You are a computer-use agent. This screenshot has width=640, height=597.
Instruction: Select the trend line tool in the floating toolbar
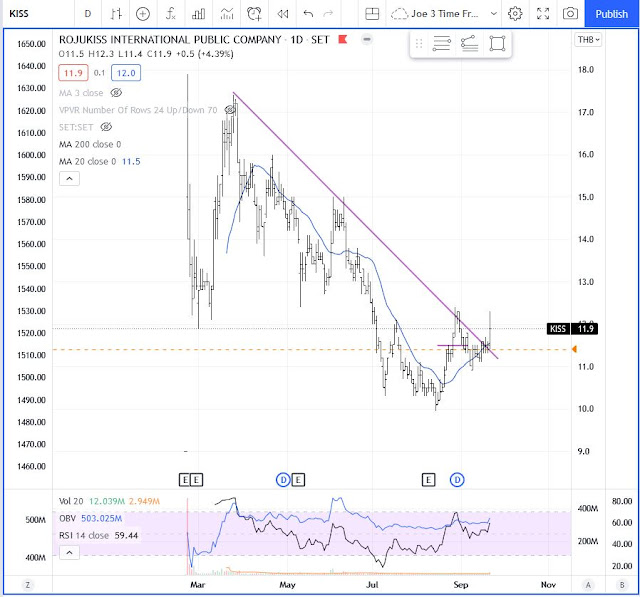coord(469,43)
